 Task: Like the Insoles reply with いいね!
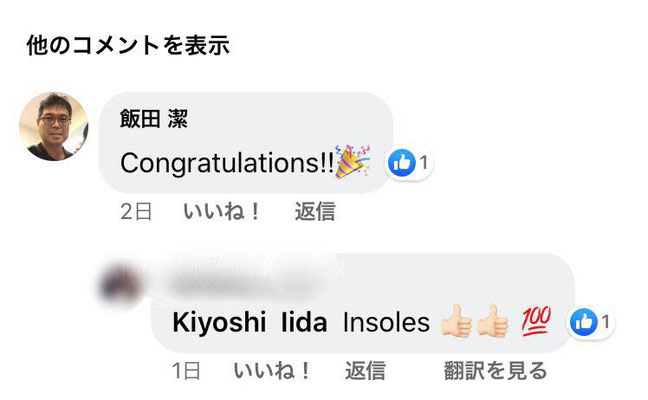click(x=272, y=371)
